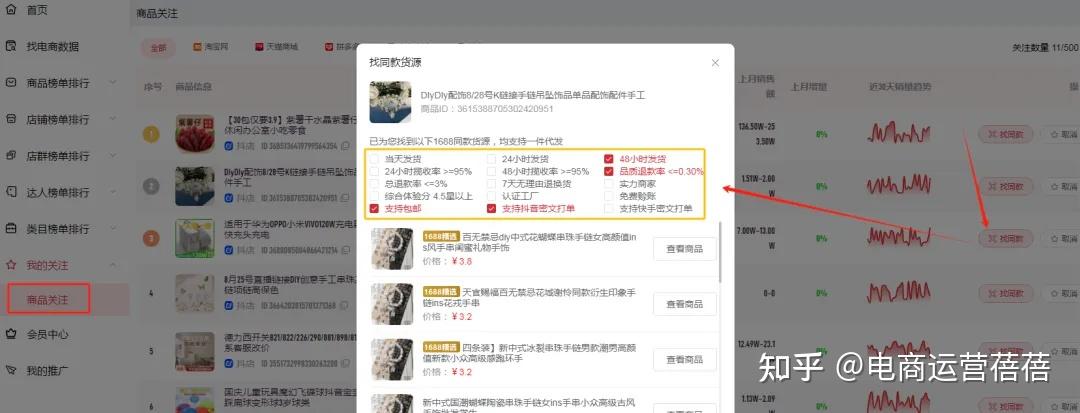1080x413 pixels.
Task: Open the 找电商数据 search icon
Action: [x=10, y=46]
